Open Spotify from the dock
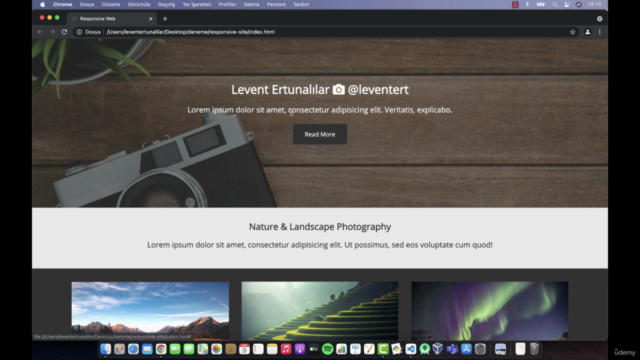The height and width of the screenshot is (360, 640). 327,349
